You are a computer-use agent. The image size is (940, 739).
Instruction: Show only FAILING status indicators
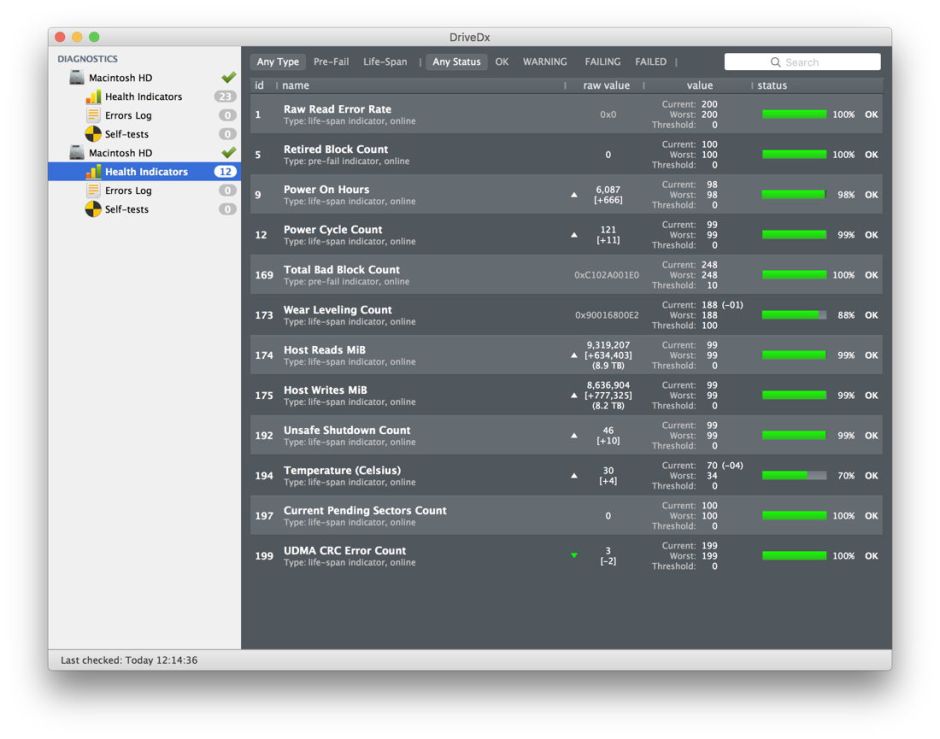coord(602,62)
